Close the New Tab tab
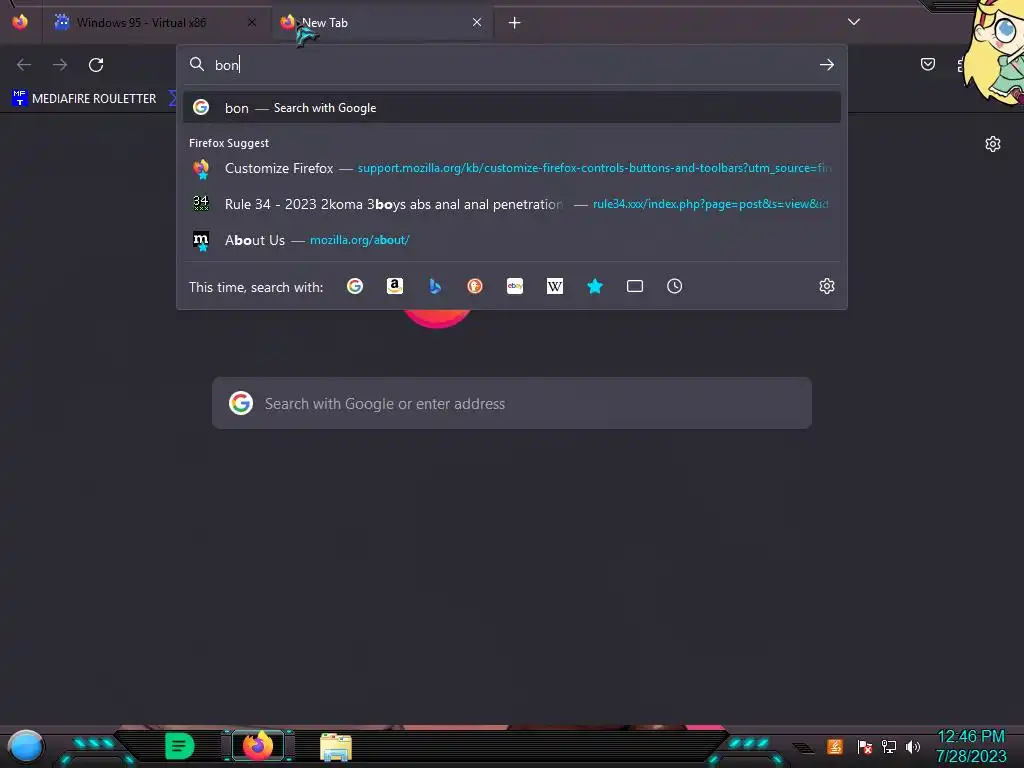The image size is (1024, 768). (x=477, y=23)
